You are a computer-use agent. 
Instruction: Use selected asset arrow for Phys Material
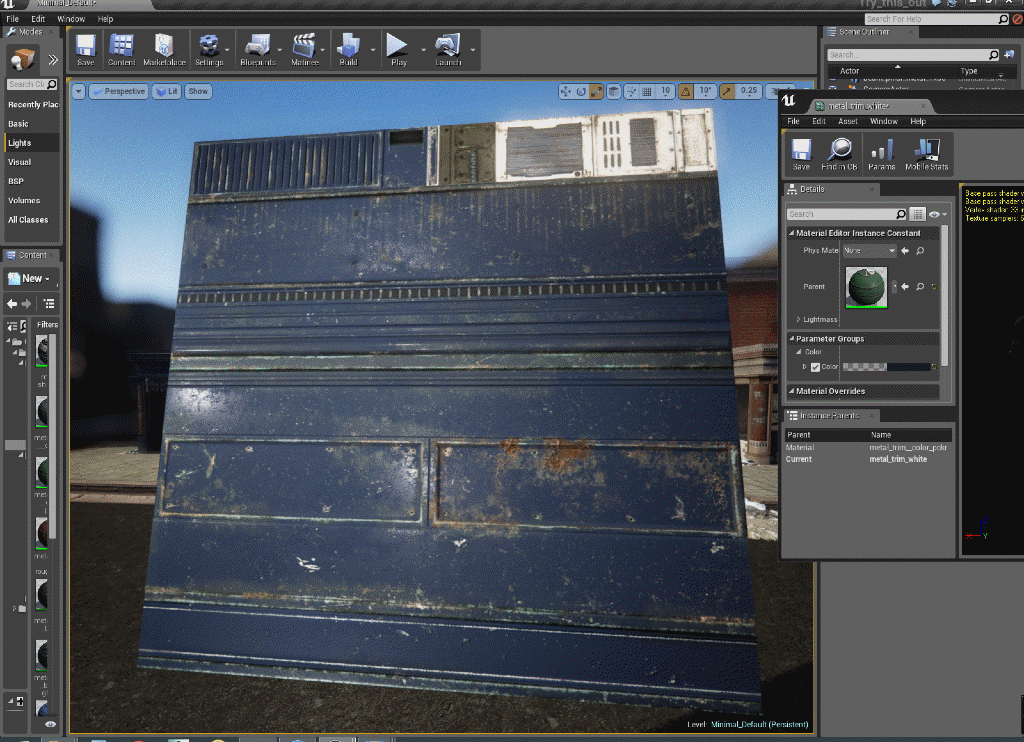coord(905,251)
